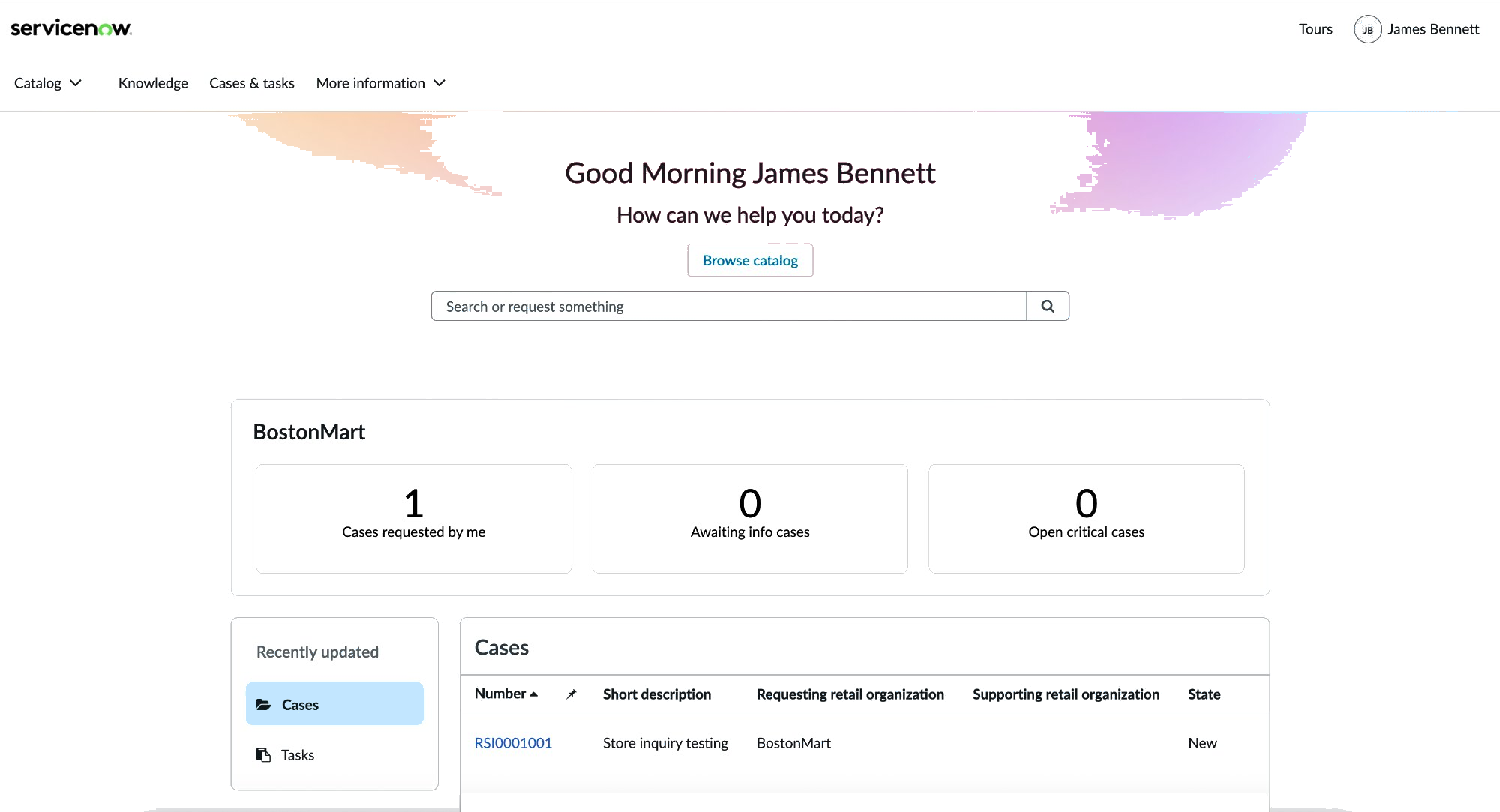Screen dimensions: 1500x812
Task: Sort by the Short description column
Action: point(657,694)
